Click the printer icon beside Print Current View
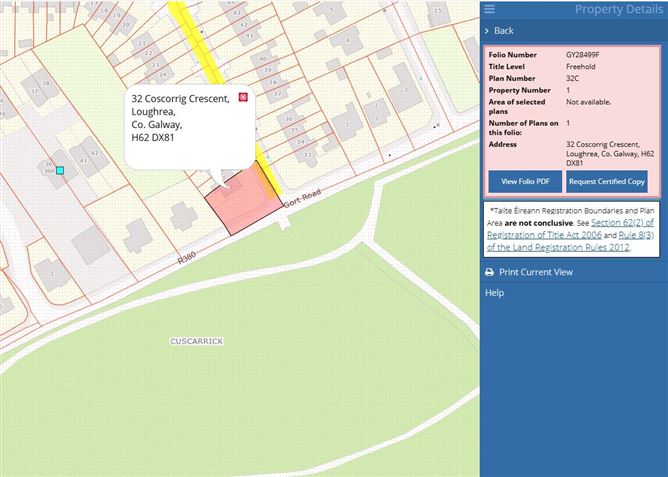Viewport: 668px width, 477px height. 489,272
